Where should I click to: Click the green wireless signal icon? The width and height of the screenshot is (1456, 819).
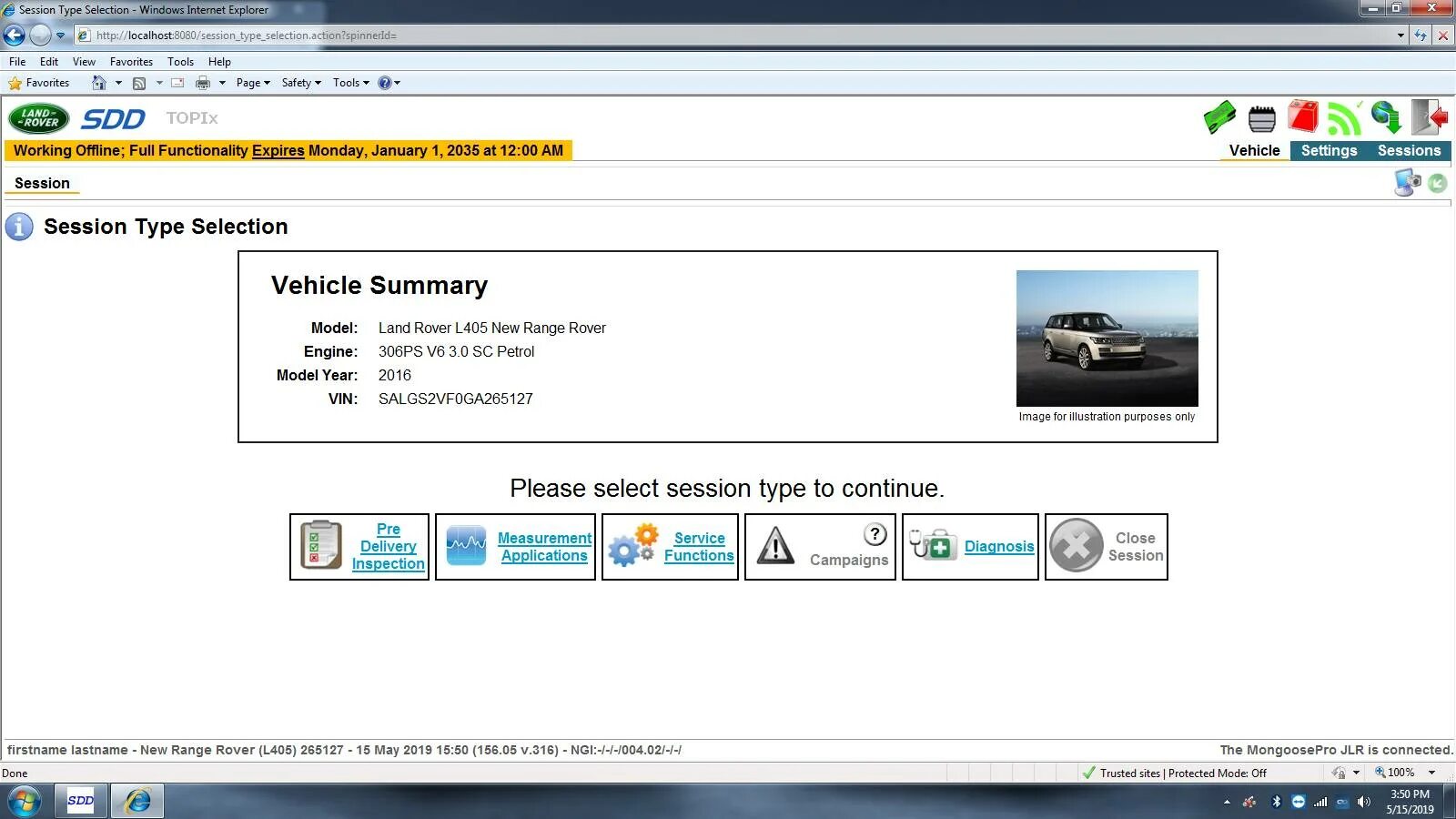pos(1345,117)
